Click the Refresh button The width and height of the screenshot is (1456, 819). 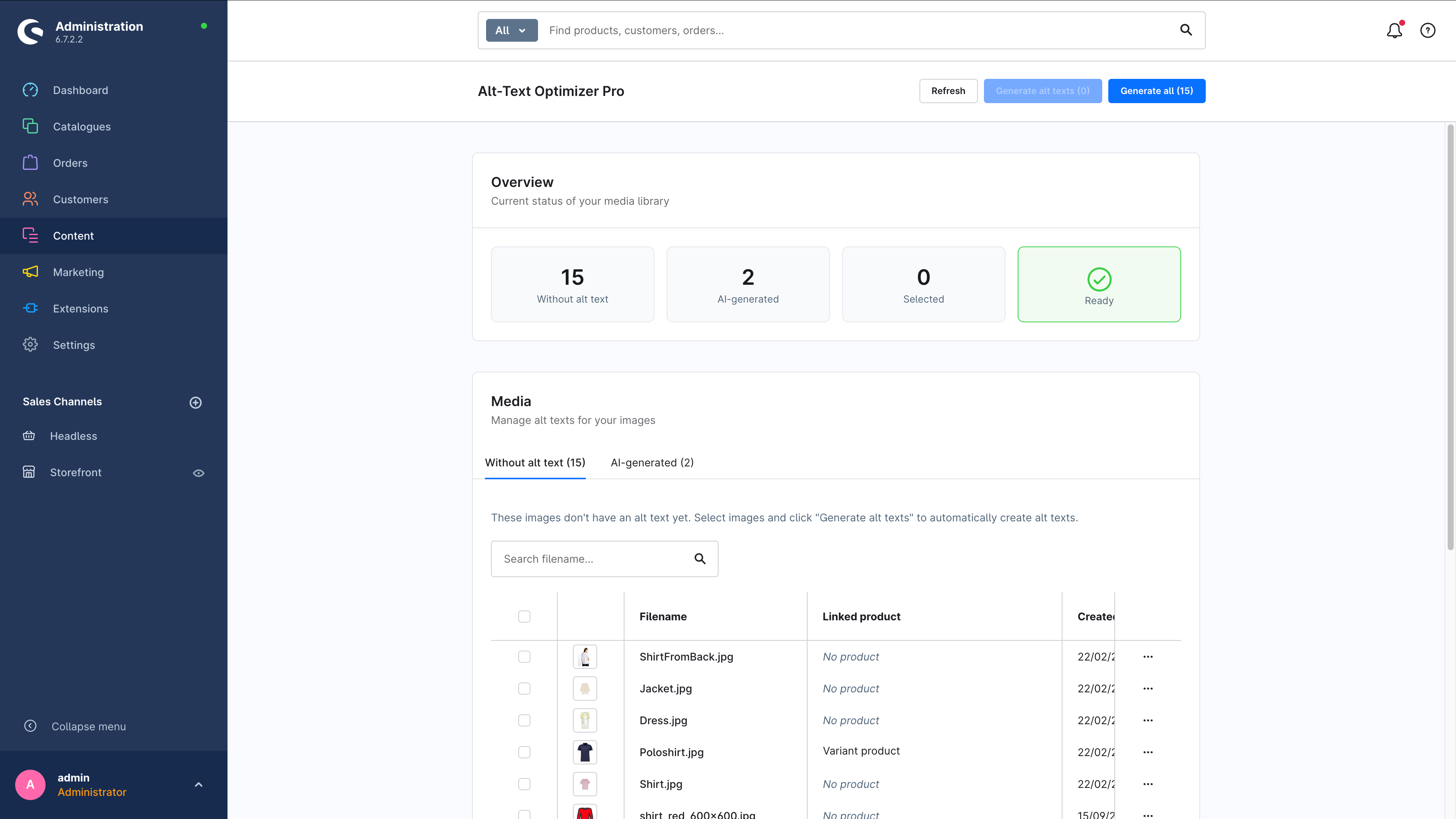[948, 91]
